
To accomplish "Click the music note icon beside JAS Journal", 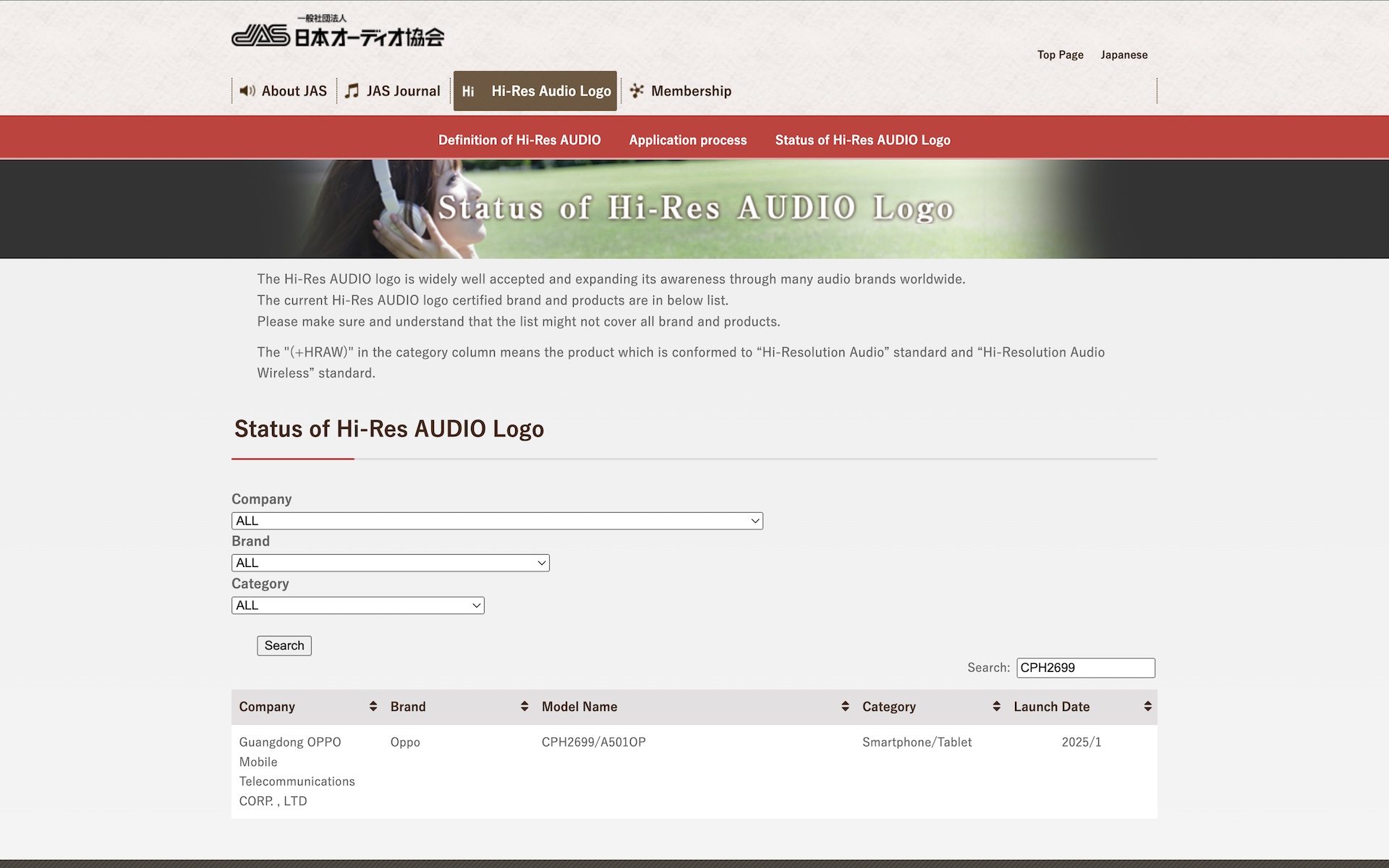I will (x=352, y=91).
